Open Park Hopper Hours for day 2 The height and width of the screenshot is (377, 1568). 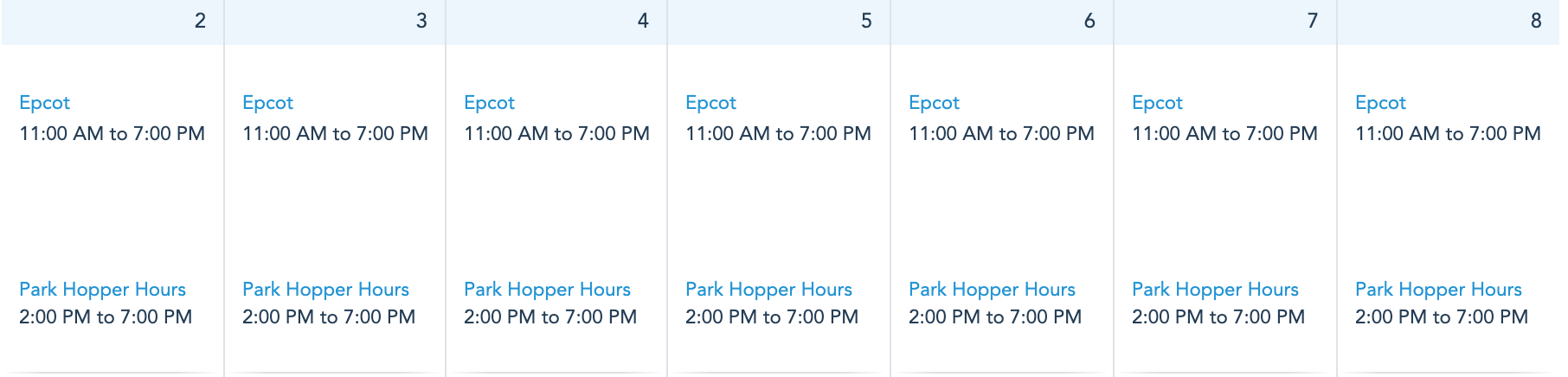(102, 290)
